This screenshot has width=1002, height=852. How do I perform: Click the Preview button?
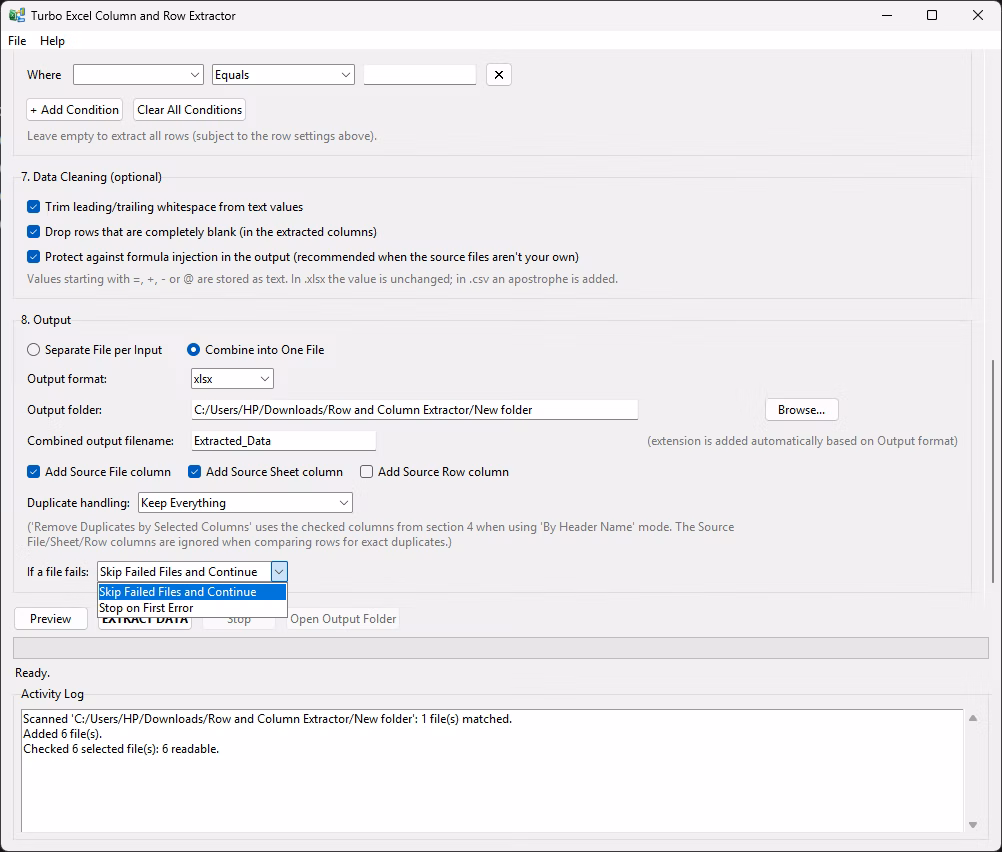tap(50, 619)
